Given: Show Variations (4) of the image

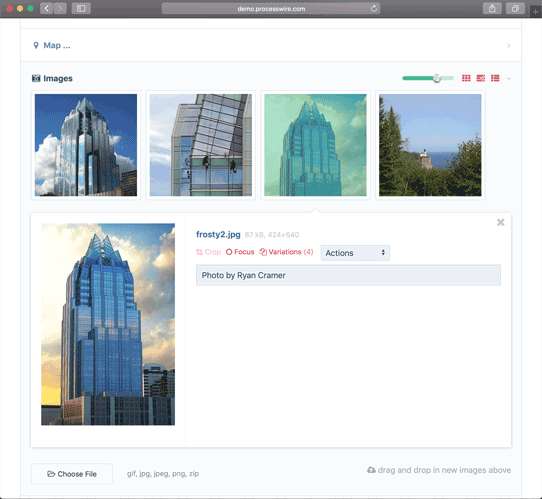Looking at the screenshot, I should 286,252.
